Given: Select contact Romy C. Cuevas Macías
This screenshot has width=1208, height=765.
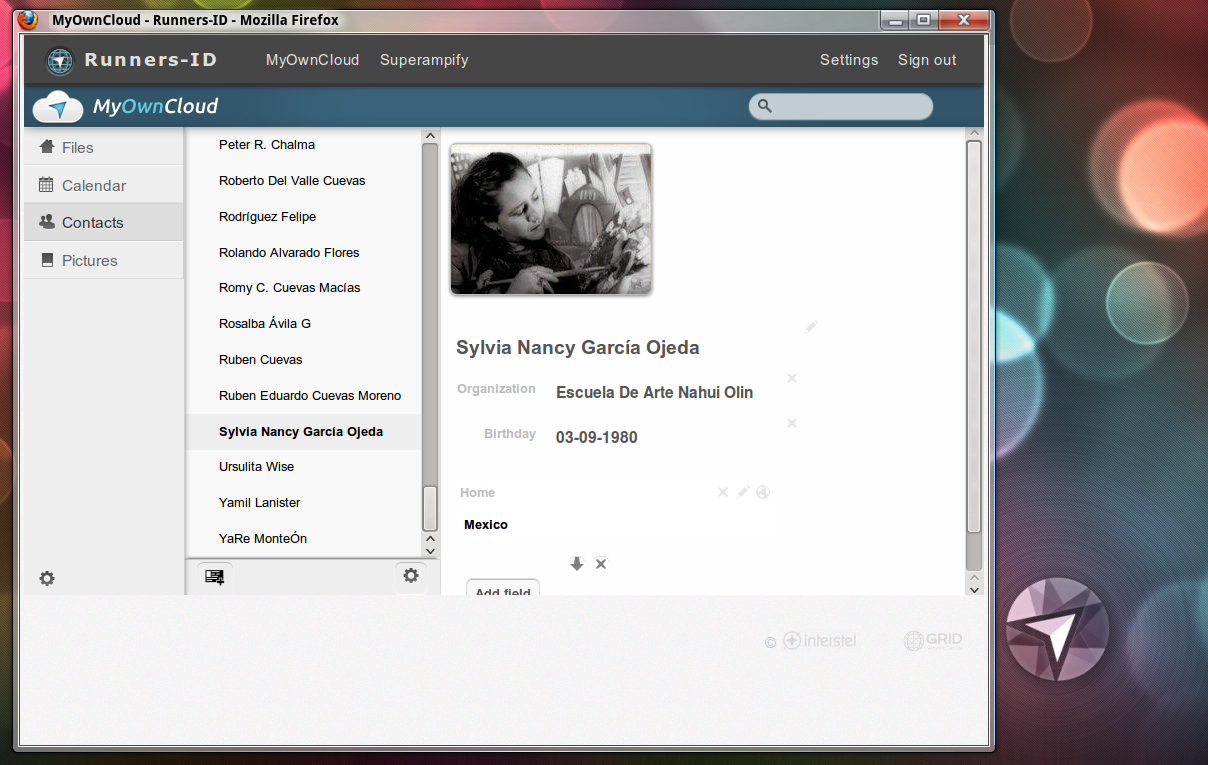Looking at the screenshot, I should tap(290, 288).
